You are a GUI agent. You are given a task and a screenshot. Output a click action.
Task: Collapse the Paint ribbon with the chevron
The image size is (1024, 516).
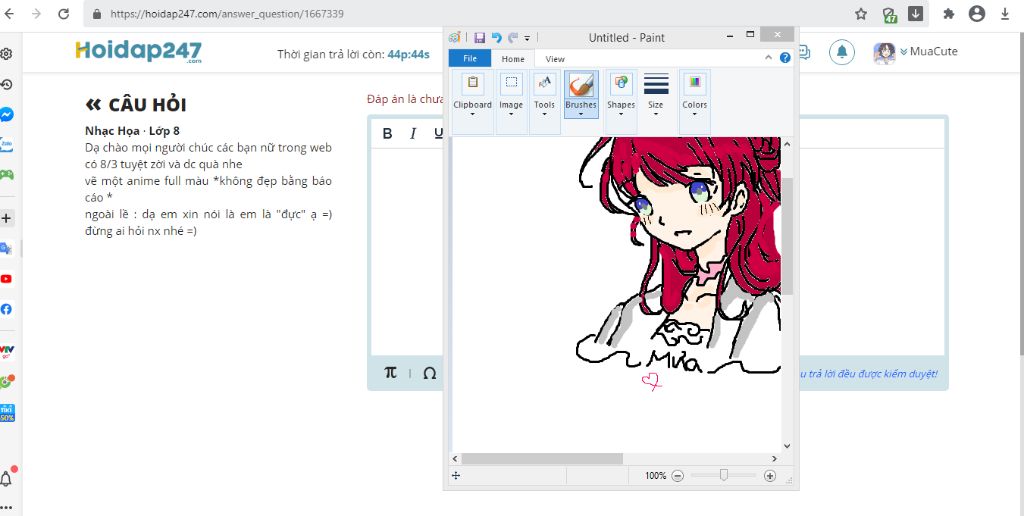click(x=769, y=57)
